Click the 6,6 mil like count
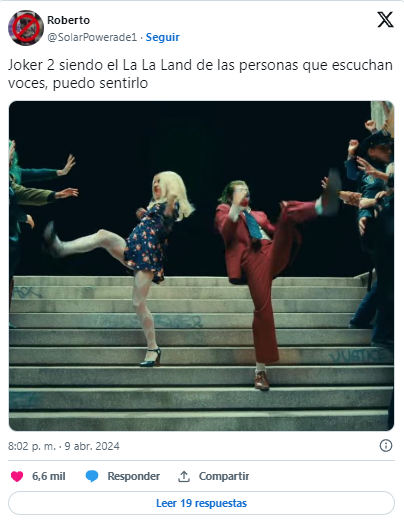404x520 pixels. [49, 476]
